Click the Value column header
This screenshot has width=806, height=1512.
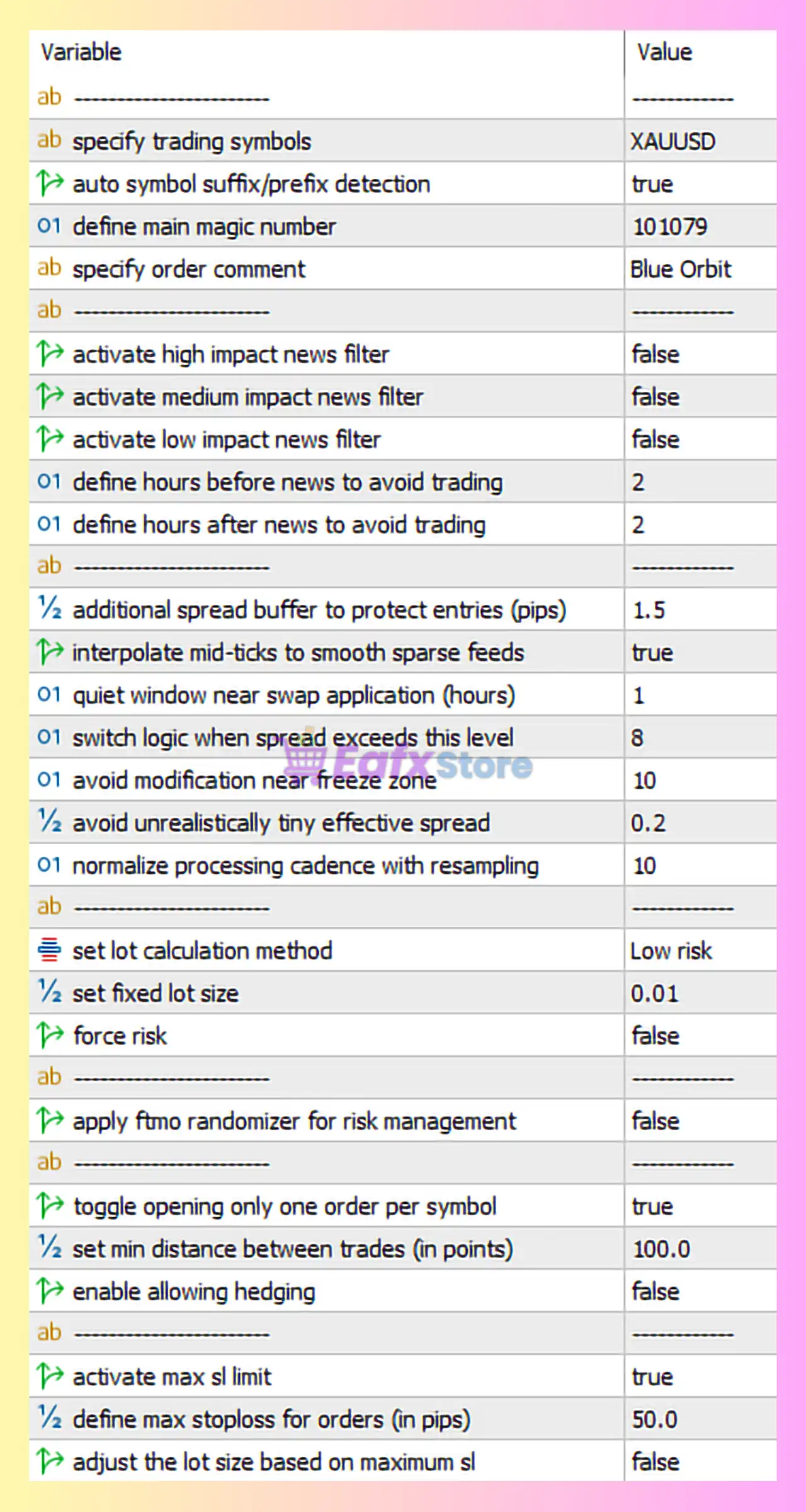click(x=664, y=52)
